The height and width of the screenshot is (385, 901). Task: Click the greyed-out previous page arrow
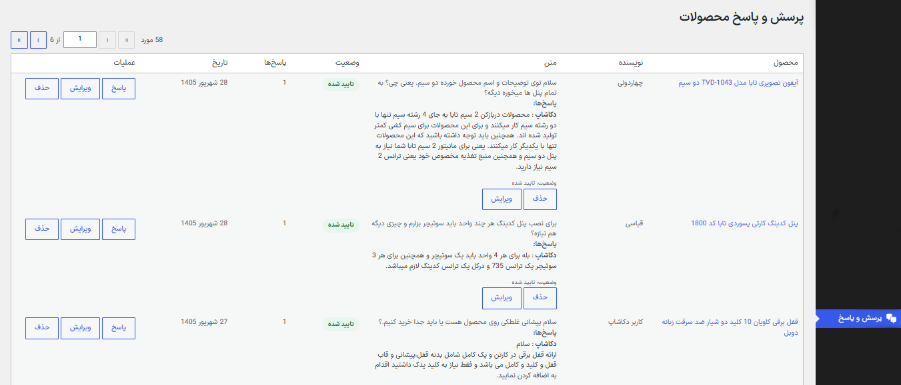click(x=107, y=40)
